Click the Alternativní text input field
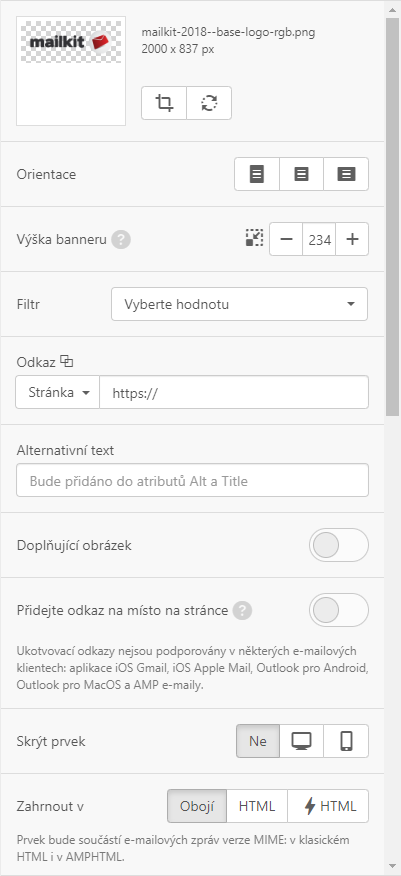Screen dimensions: 401x876 click(192, 480)
